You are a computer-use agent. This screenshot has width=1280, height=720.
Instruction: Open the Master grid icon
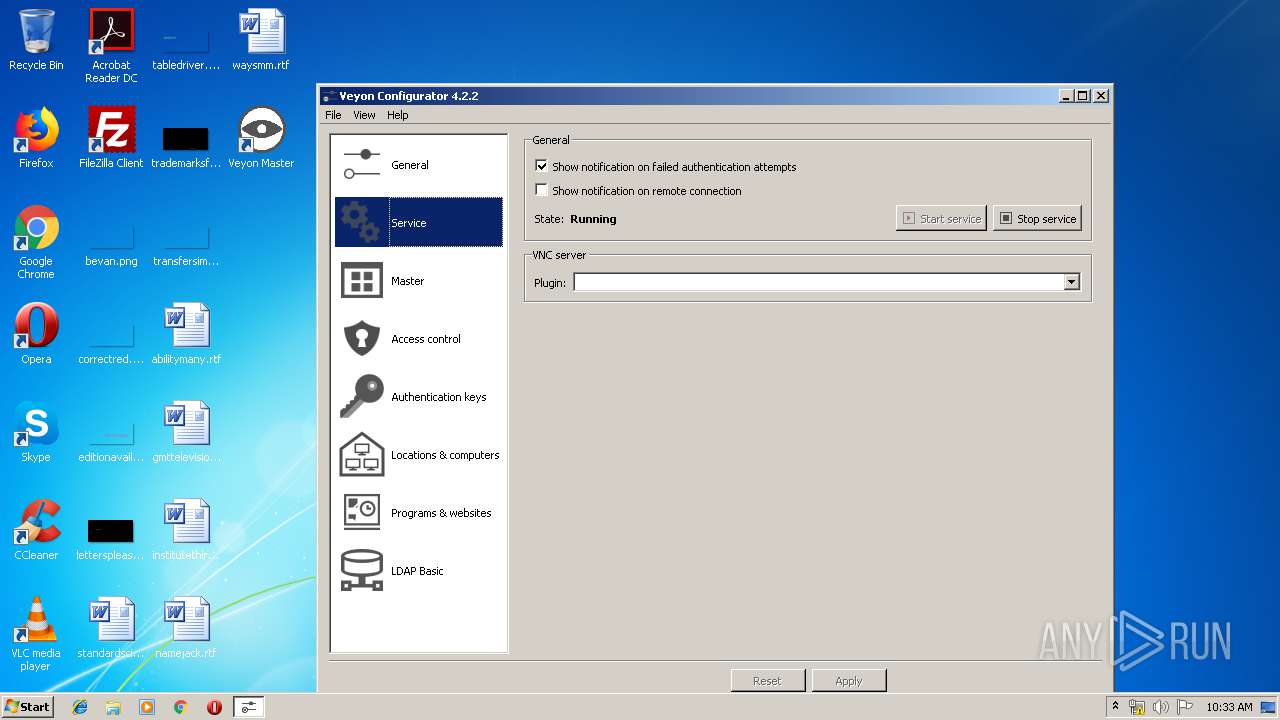[362, 281]
